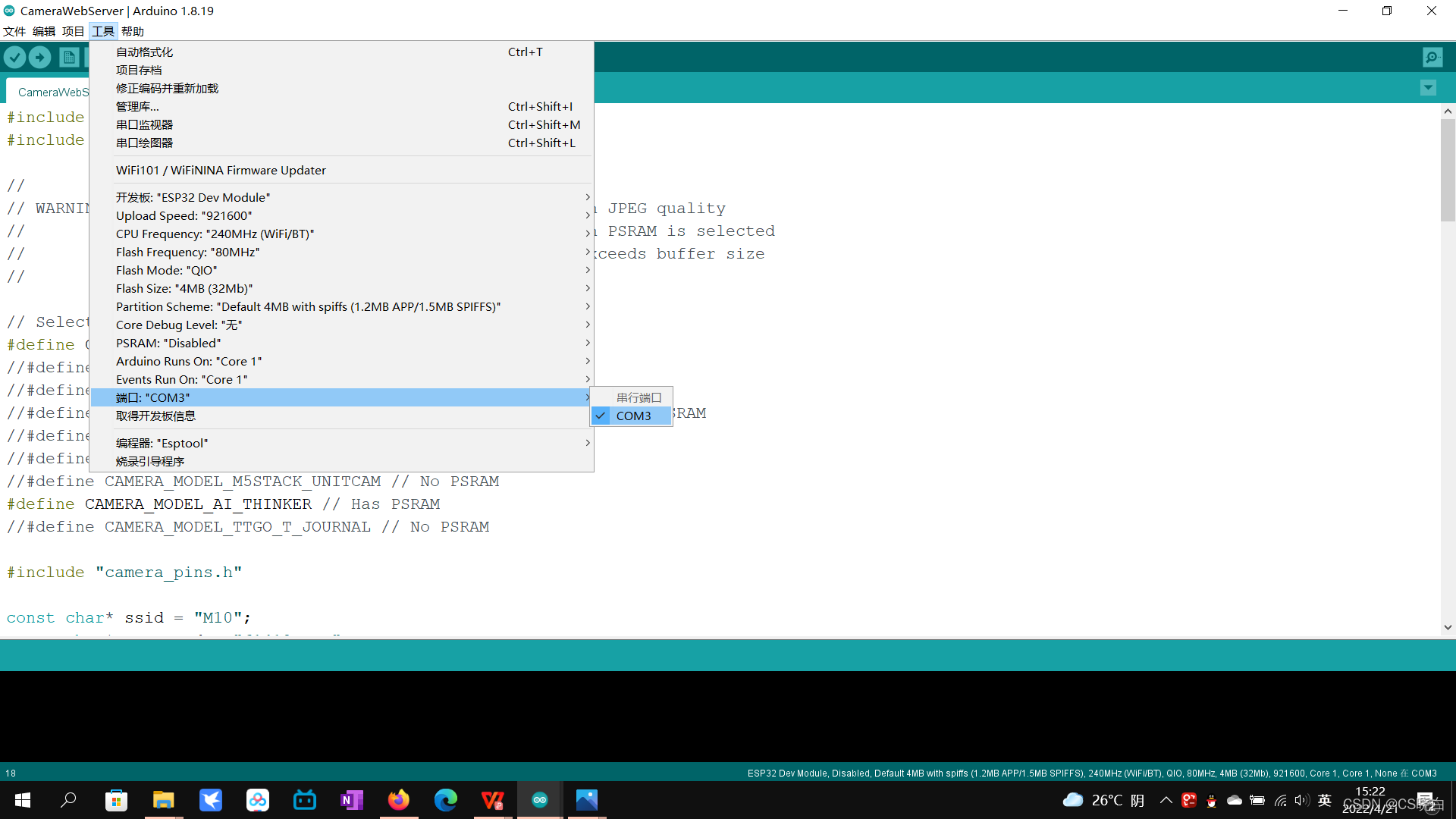Click the editor scrollbar up arrow
Image resolution: width=1456 pixels, height=819 pixels.
click(1448, 111)
